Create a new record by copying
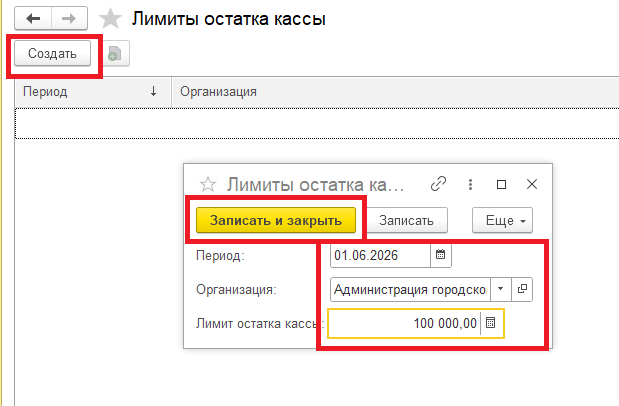 tap(115, 53)
